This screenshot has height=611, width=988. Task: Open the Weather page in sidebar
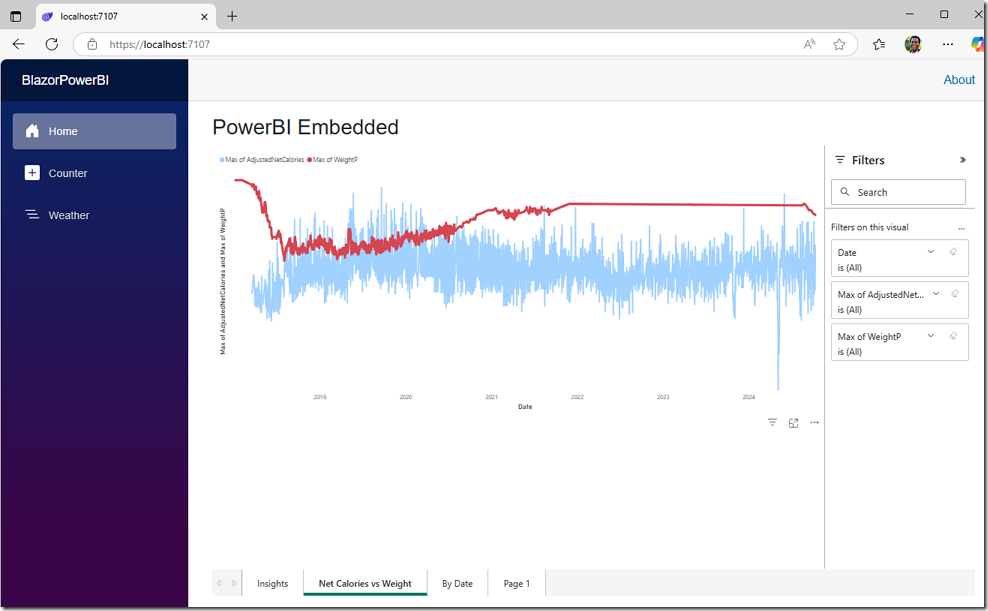point(95,215)
